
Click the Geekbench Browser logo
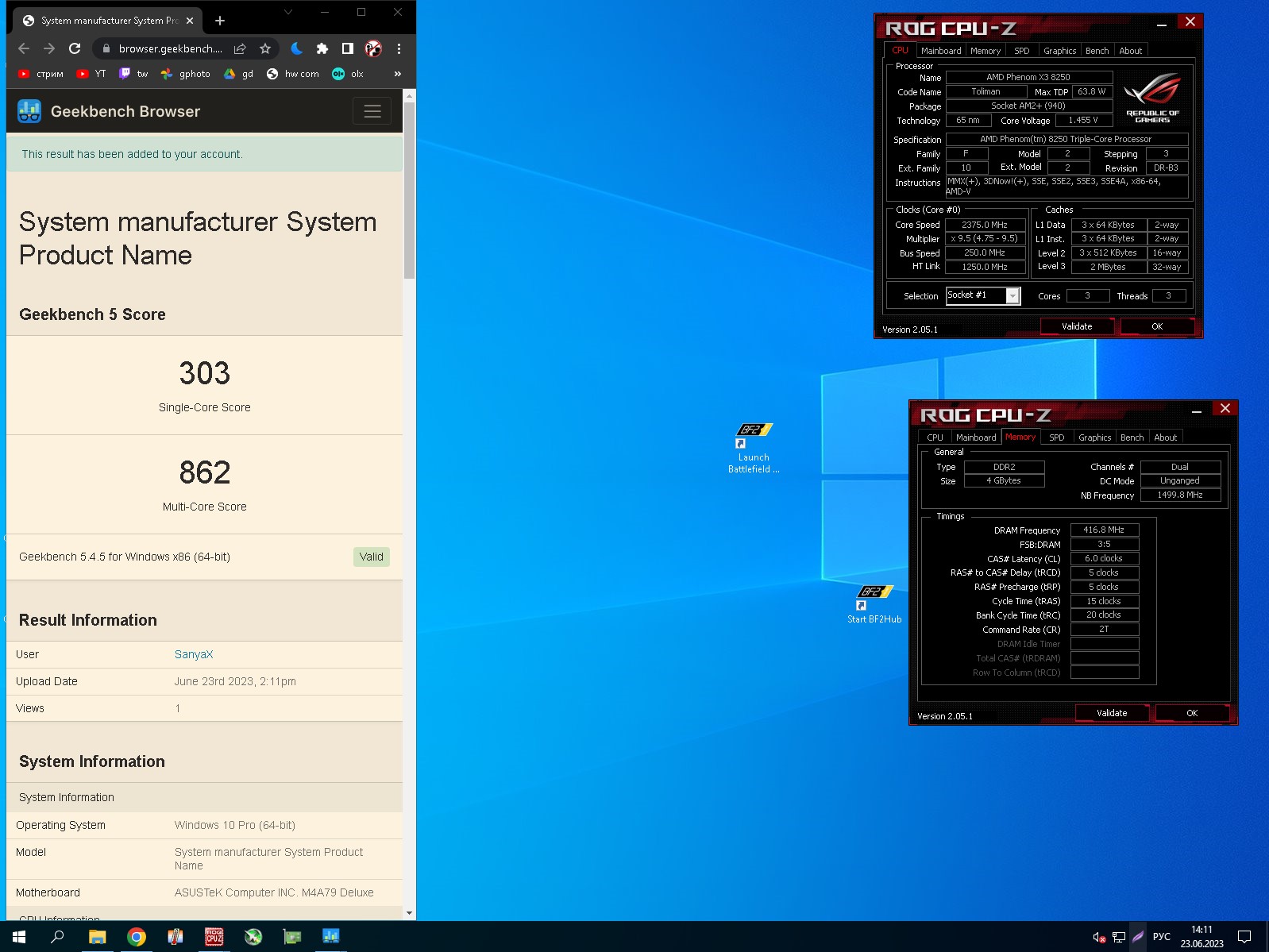29,111
